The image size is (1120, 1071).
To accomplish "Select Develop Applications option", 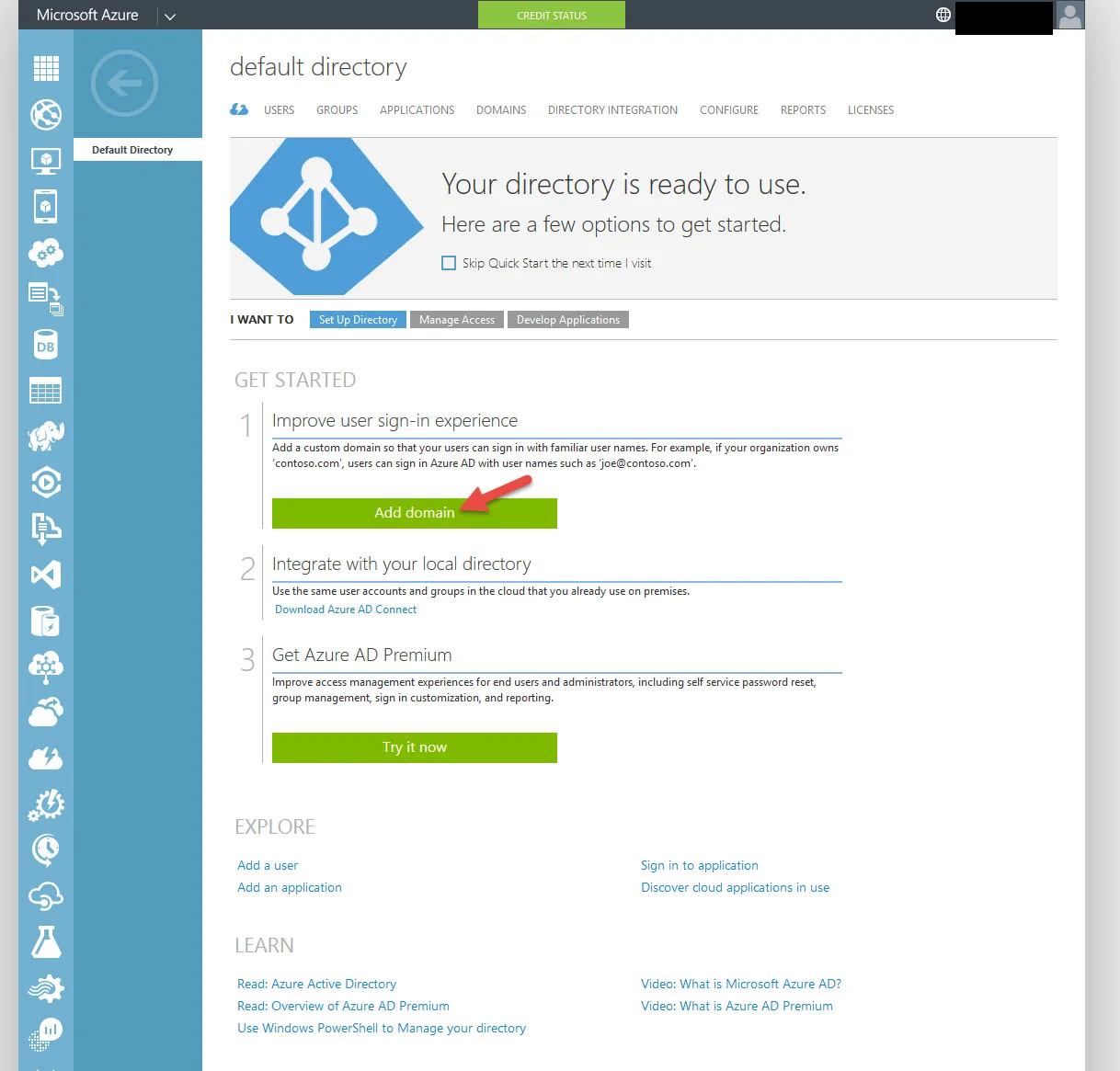I will point(568,320).
